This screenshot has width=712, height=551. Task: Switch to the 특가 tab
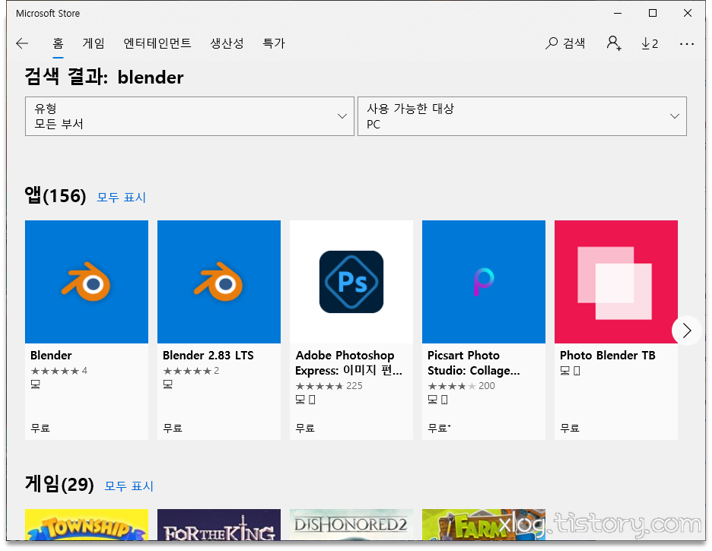[274, 44]
